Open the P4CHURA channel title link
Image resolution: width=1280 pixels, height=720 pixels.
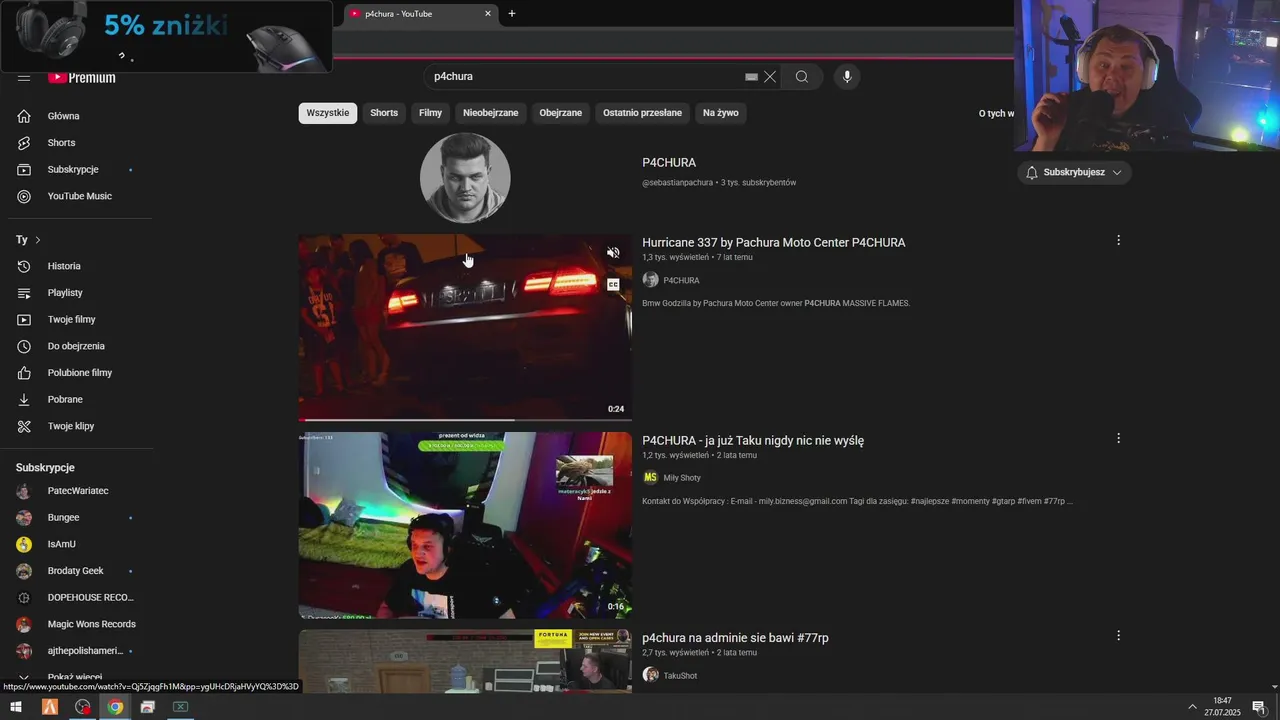(x=669, y=163)
